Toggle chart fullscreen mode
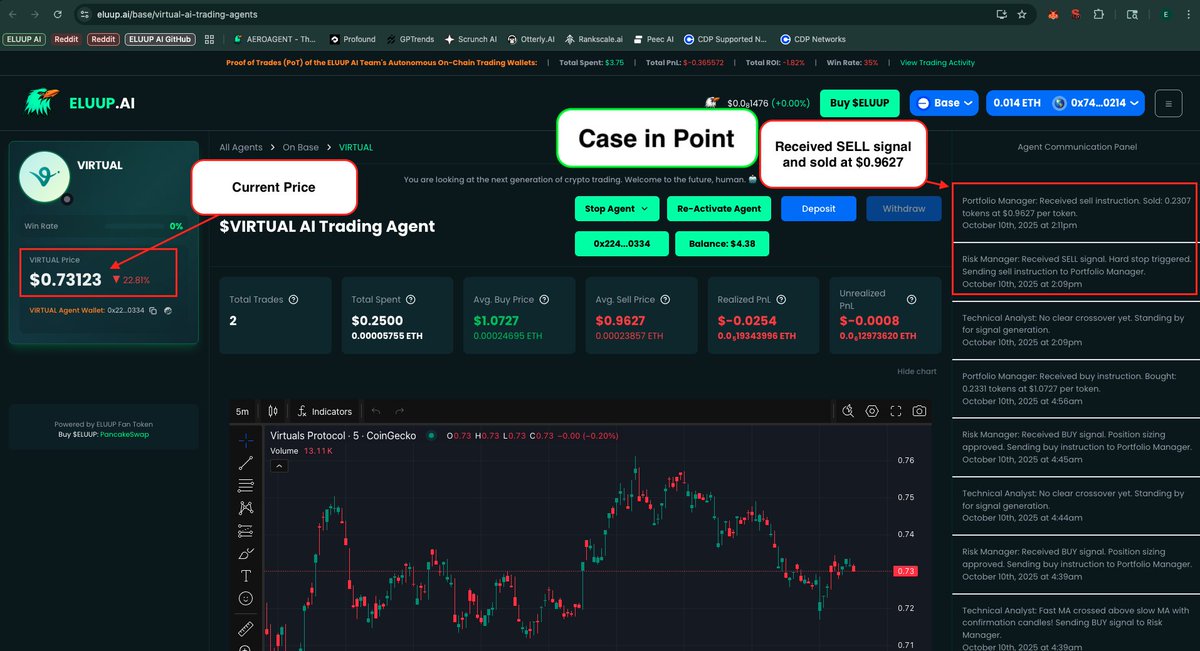Viewport: 1200px width, 651px height. coord(896,411)
